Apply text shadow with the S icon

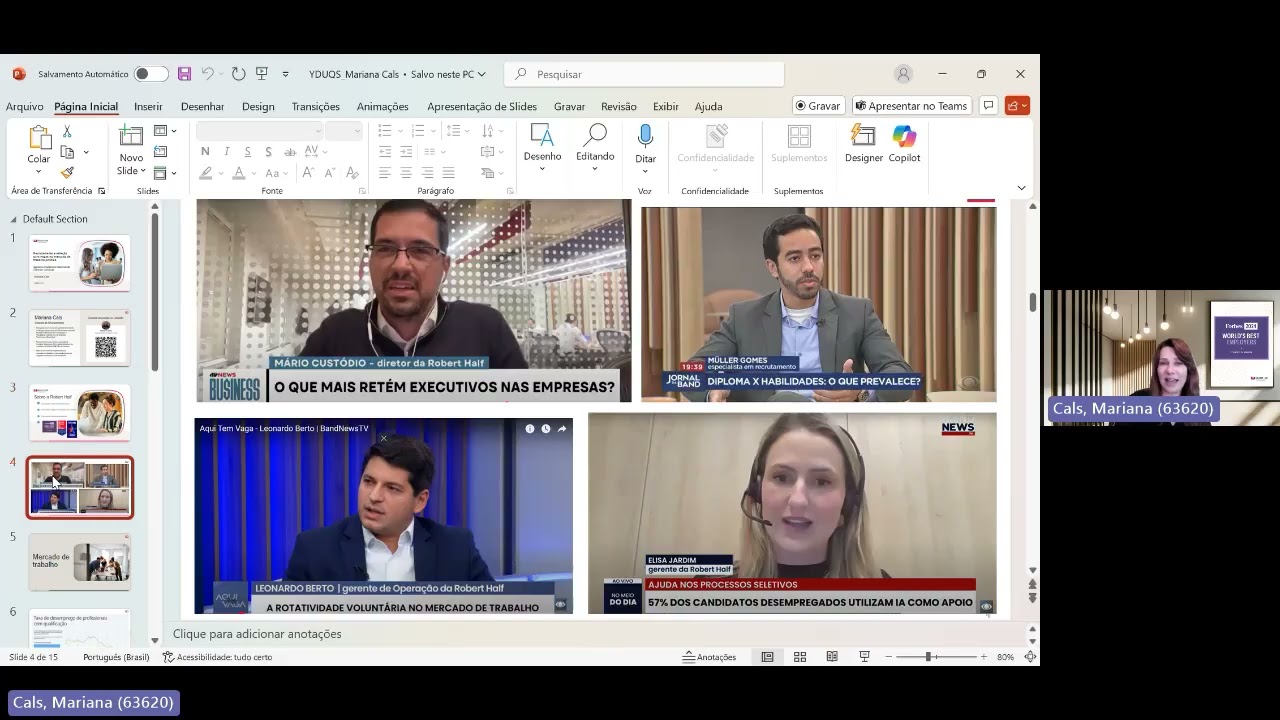(x=269, y=152)
